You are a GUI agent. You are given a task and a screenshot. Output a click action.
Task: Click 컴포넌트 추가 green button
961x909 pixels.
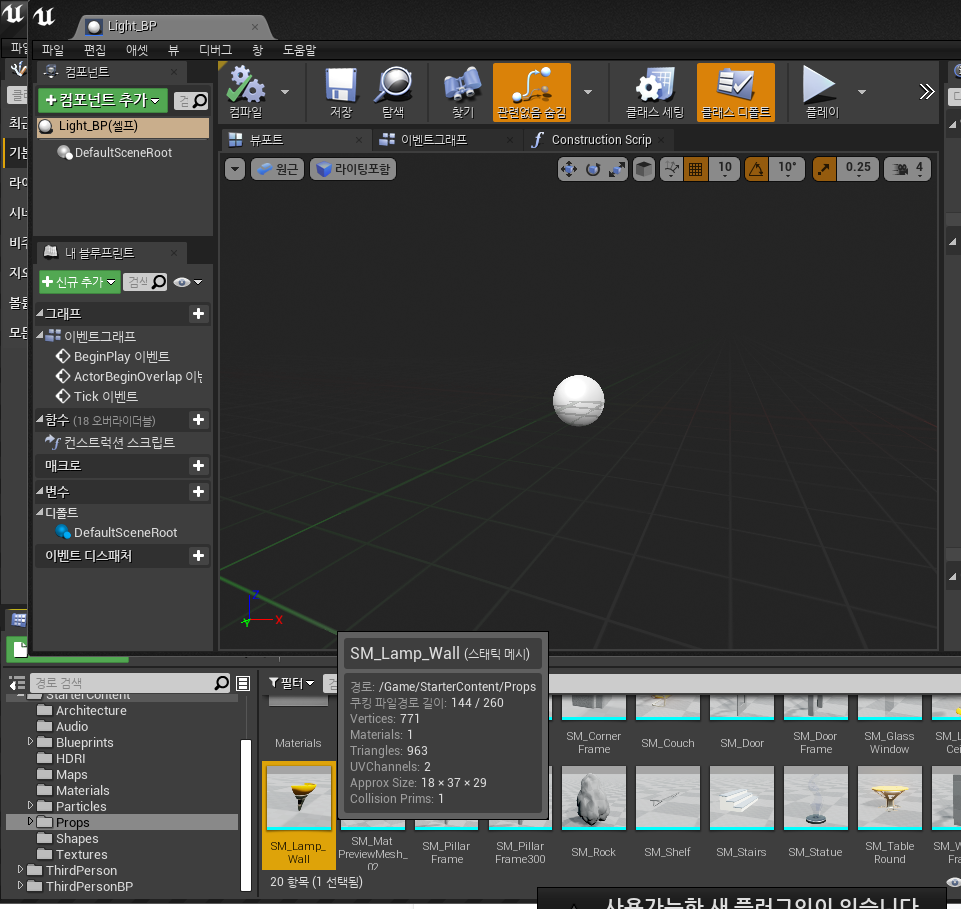tap(103, 101)
